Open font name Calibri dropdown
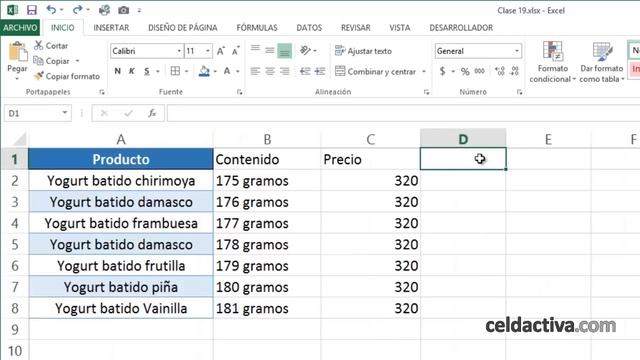This screenshot has height=360, width=640. tap(179, 51)
